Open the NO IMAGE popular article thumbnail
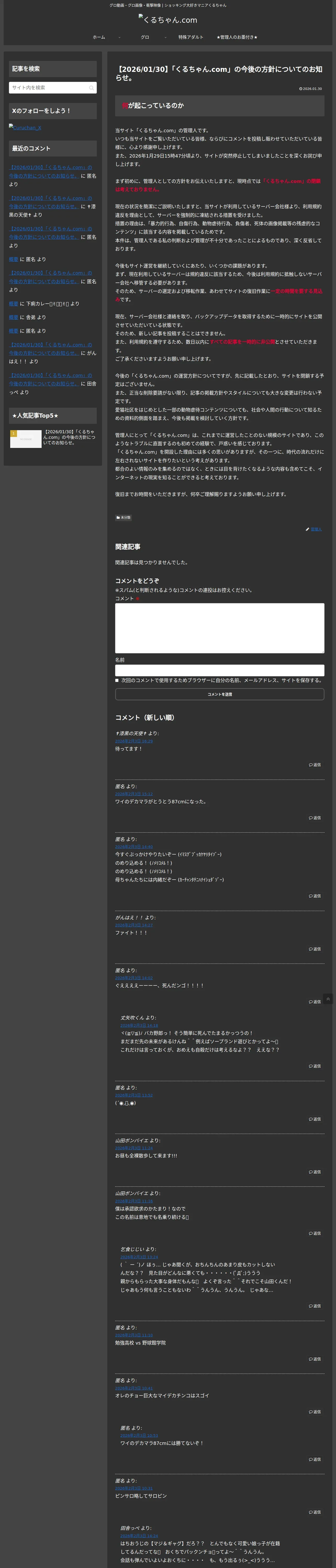This screenshot has width=336, height=1568. pyautogui.click(x=26, y=439)
